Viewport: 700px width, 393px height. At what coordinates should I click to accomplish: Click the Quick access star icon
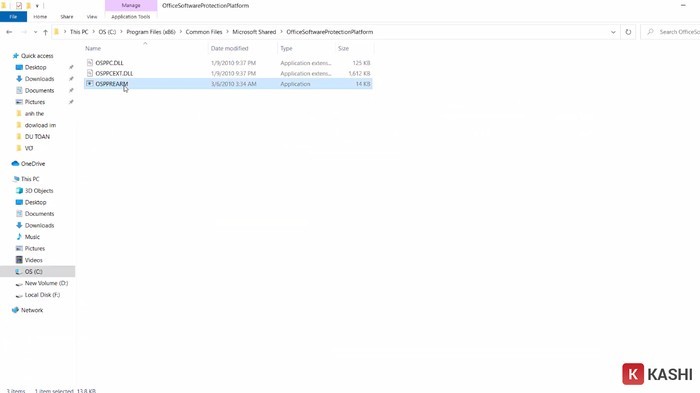[x=16, y=56]
